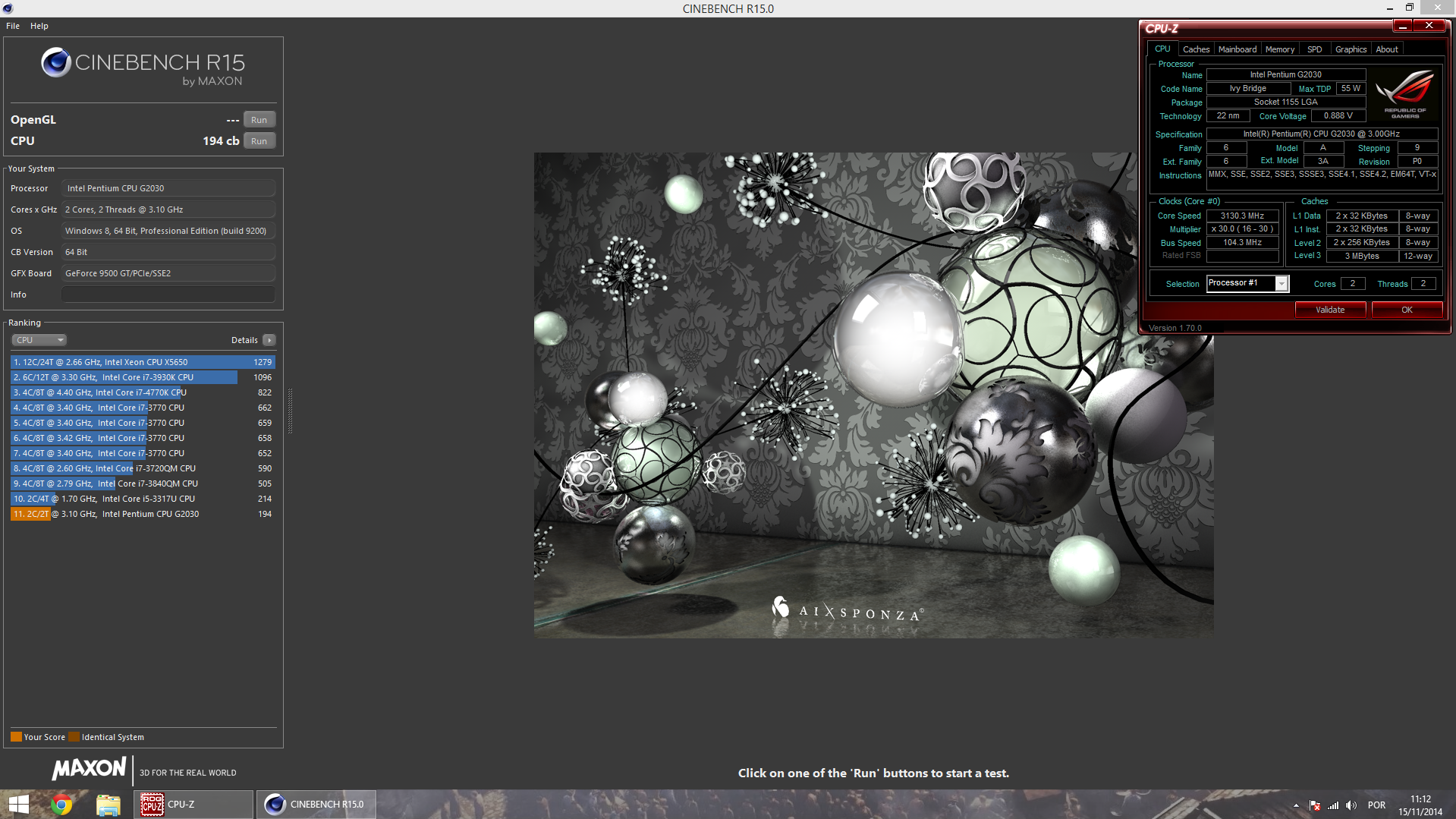Image resolution: width=1456 pixels, height=819 pixels.
Task: Click the Cores x GHz field value
Action: (x=168, y=209)
